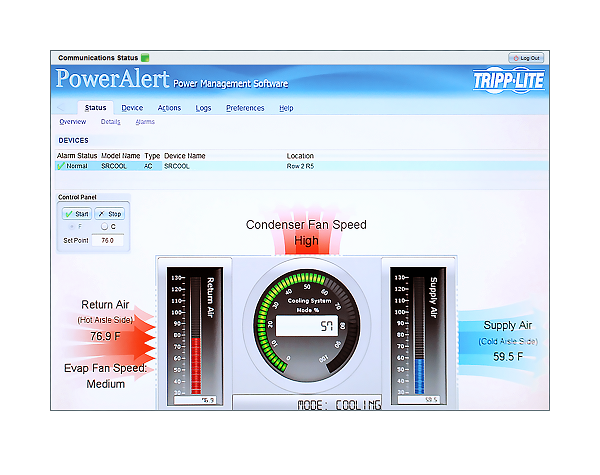Click the red Condenser Fan airflow arrow
The image size is (600, 475).
[x=307, y=247]
